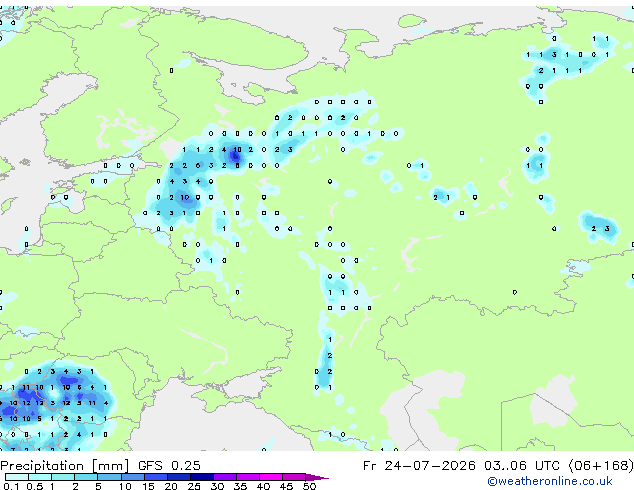The height and width of the screenshot is (490, 634).
Task: Pick the legend swatch between 35 and 40
Action: coord(247,477)
